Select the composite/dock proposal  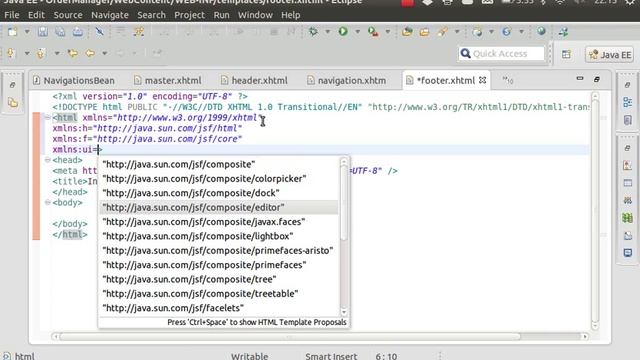[218, 193]
